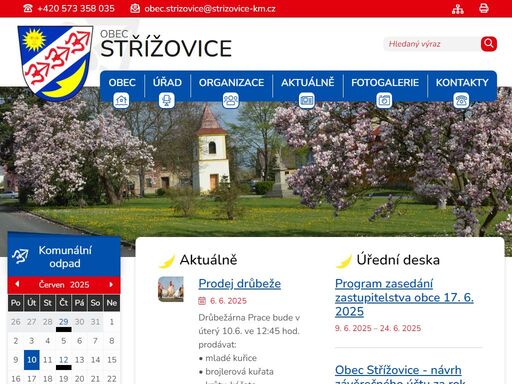512x384 pixels.
Task: Click the telephone icon in the top bar
Action: coord(28,8)
